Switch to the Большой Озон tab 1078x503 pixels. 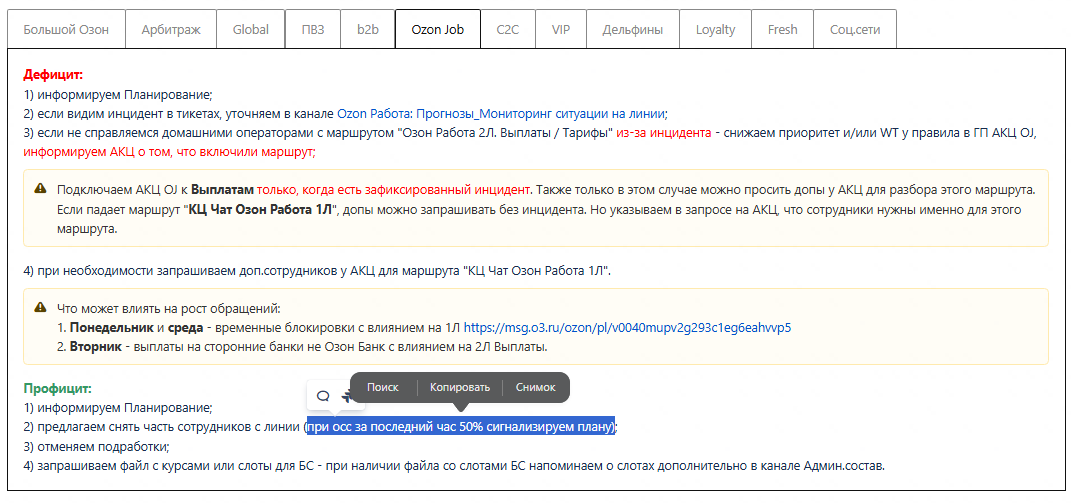pos(66,30)
